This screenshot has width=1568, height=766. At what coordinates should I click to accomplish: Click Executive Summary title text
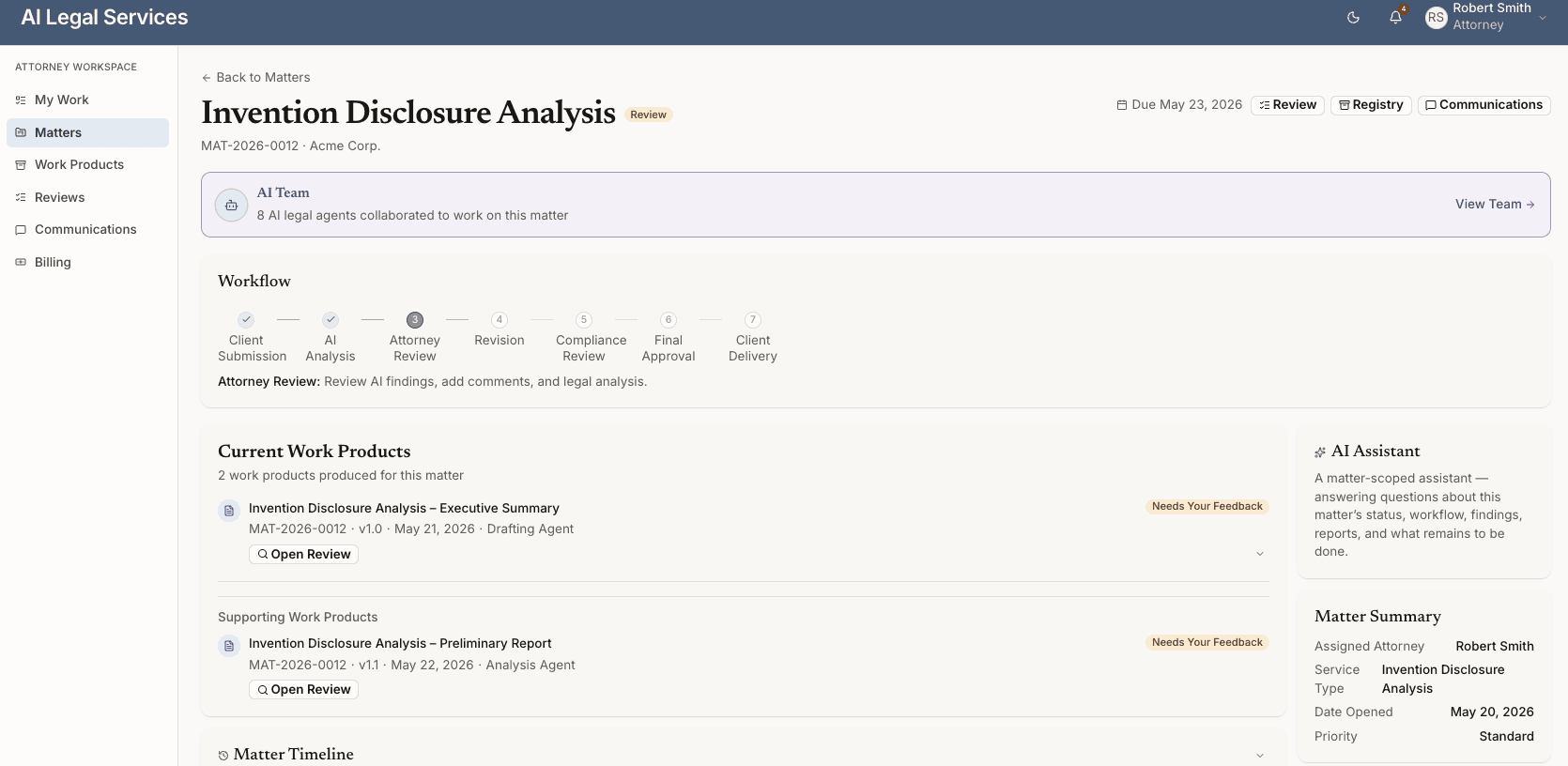(x=404, y=508)
